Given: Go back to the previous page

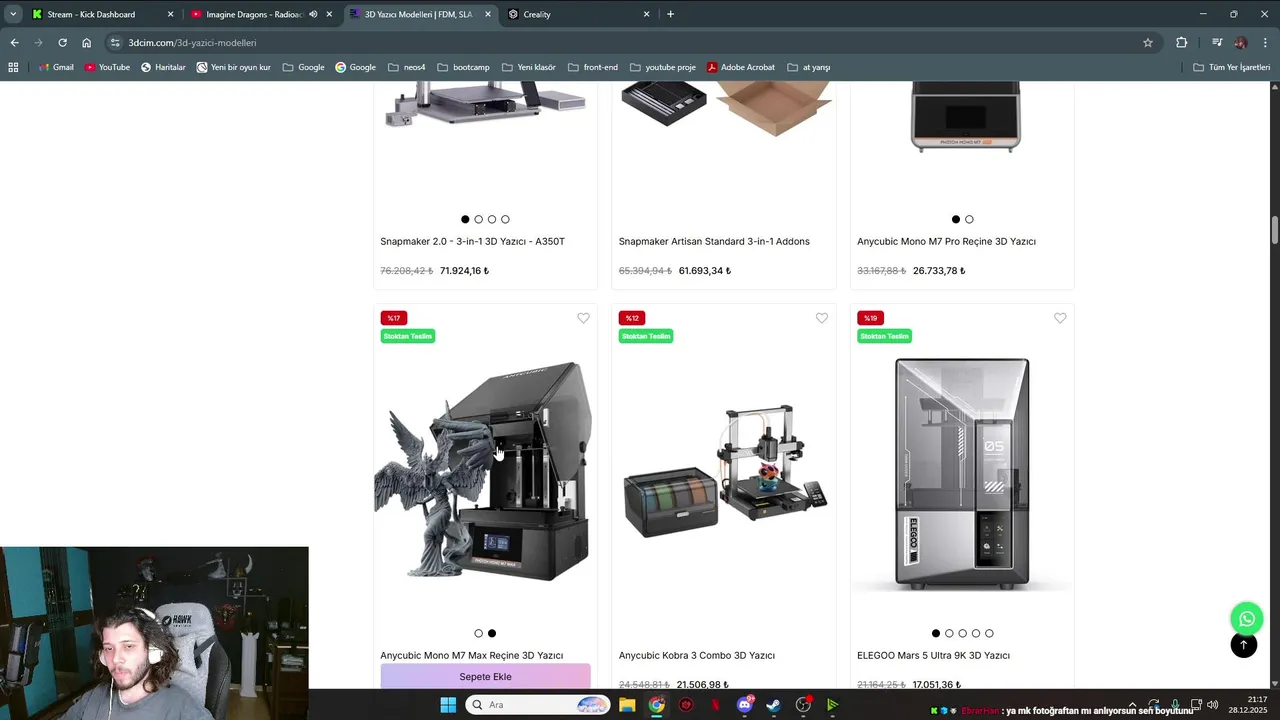Looking at the screenshot, I should coord(14,43).
